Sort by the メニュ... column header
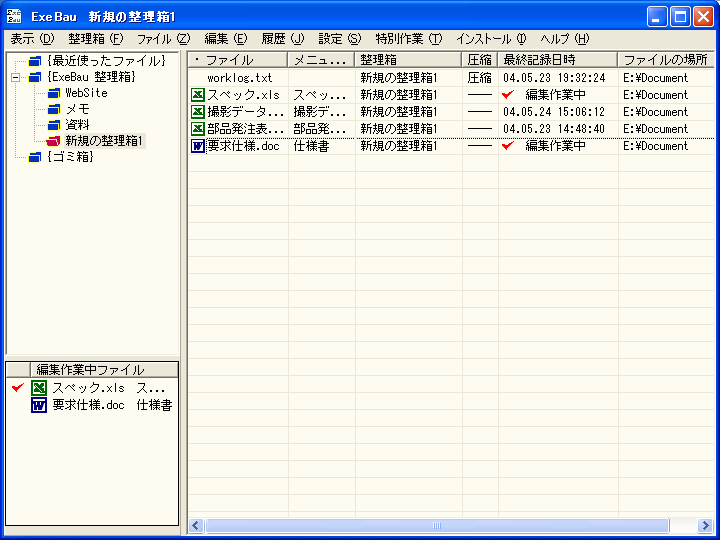720x540 pixels. click(x=321, y=60)
